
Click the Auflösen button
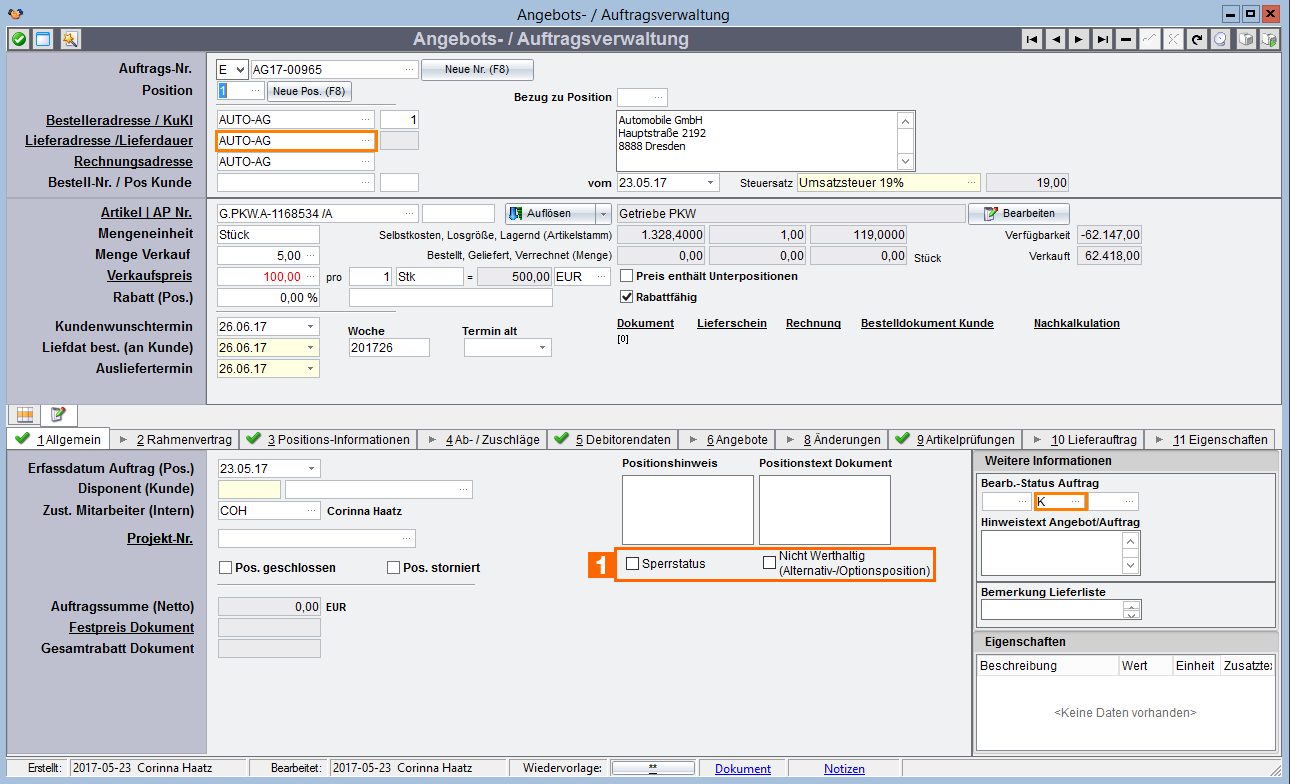pyautogui.click(x=550, y=213)
